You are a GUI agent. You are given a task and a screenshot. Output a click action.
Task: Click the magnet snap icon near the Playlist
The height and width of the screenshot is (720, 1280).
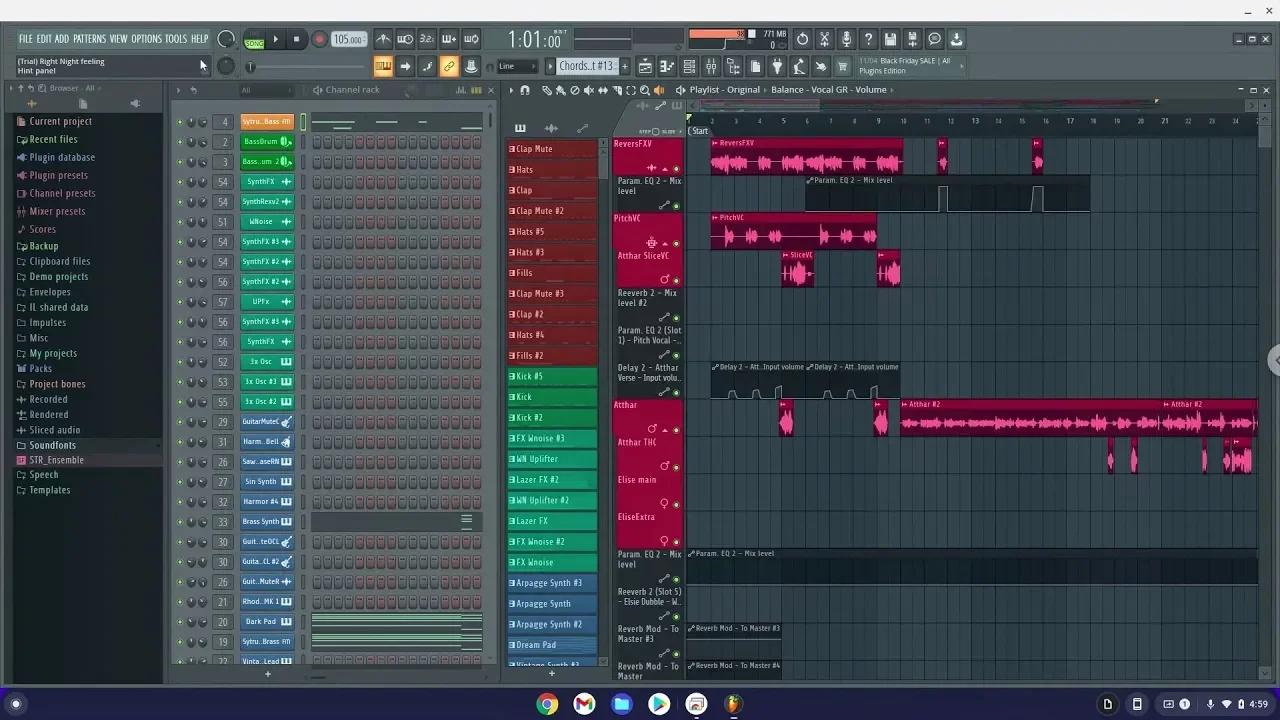click(523, 91)
